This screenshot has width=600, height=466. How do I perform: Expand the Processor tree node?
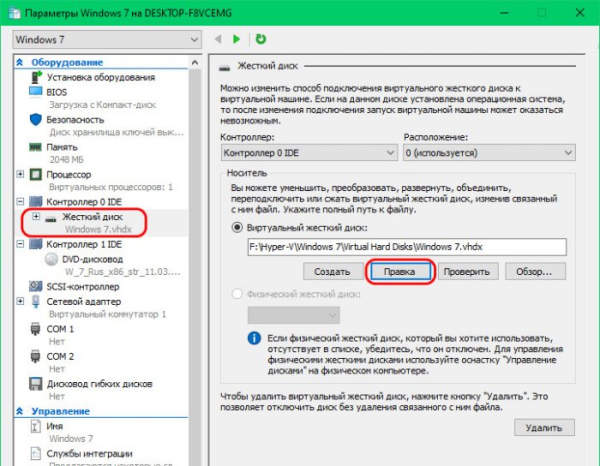22,174
